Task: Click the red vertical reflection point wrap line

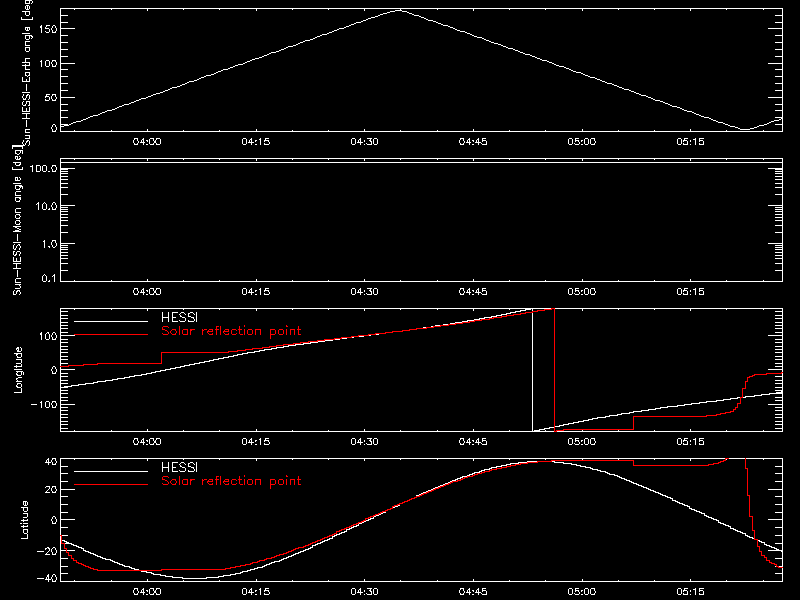Action: click(x=554, y=370)
